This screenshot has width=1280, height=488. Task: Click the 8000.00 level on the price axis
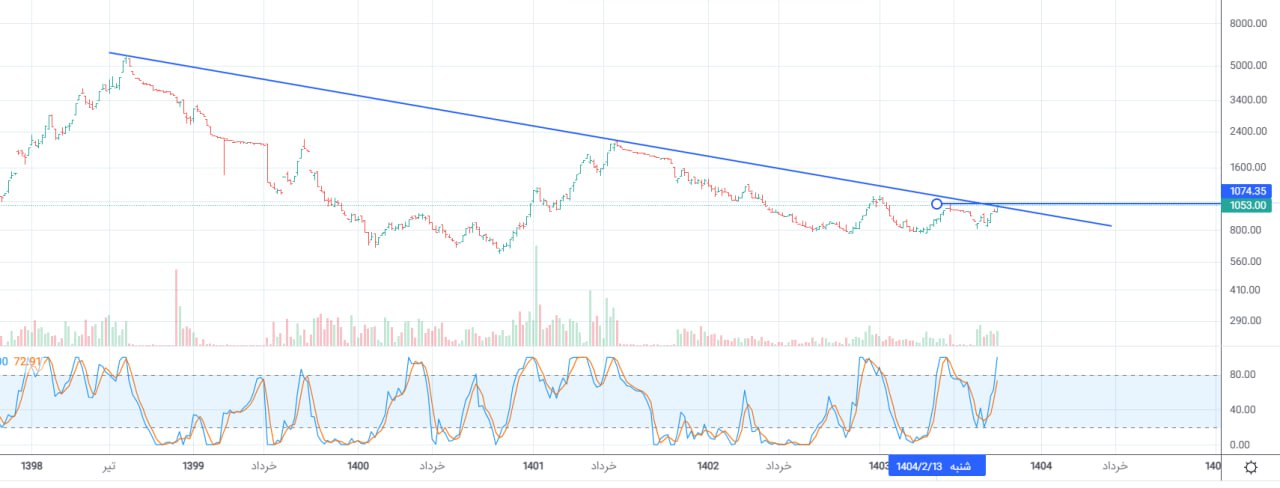pyautogui.click(x=1248, y=23)
